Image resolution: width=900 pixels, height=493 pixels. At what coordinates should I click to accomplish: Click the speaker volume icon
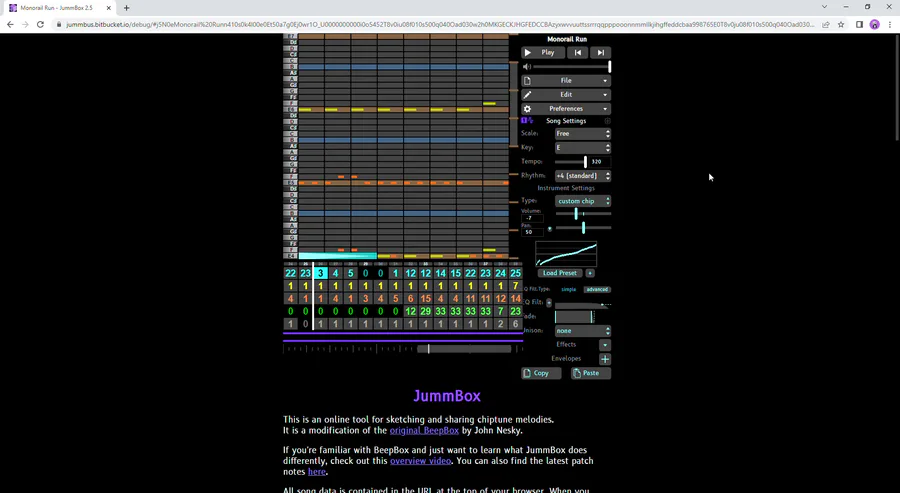pos(527,67)
